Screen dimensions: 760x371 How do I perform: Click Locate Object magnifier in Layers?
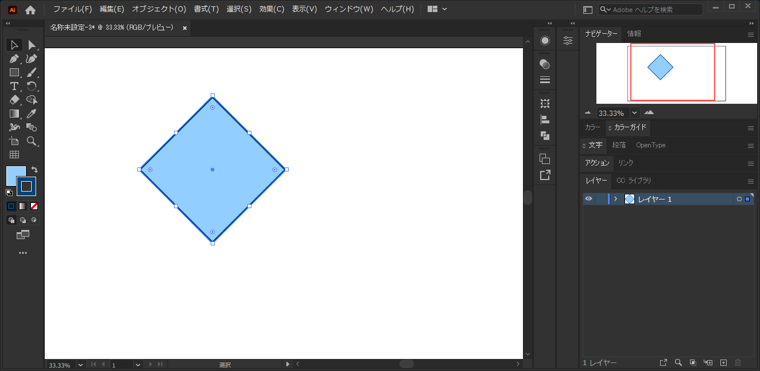[679, 362]
